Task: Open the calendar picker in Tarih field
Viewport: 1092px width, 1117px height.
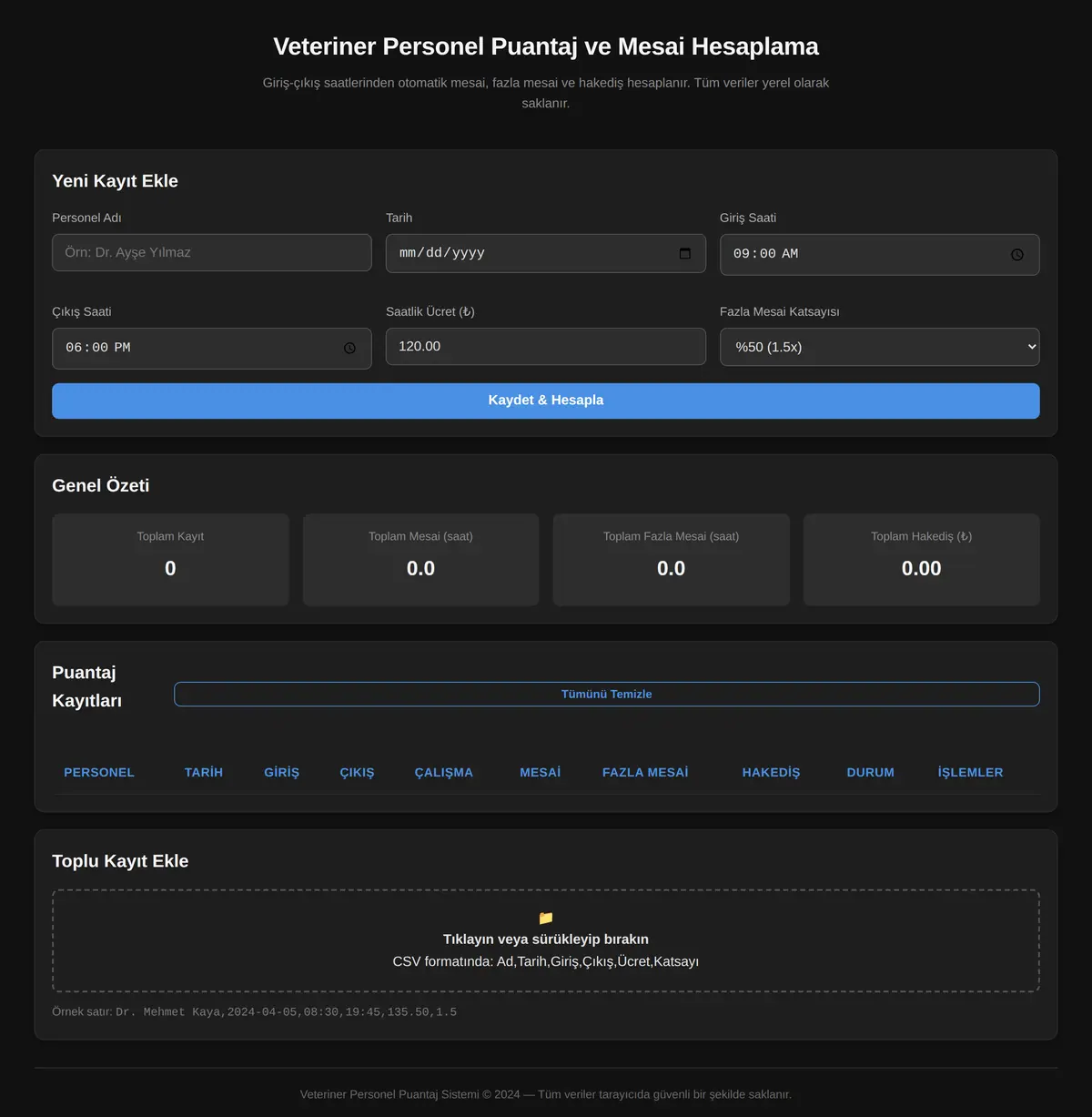Action: coord(685,253)
